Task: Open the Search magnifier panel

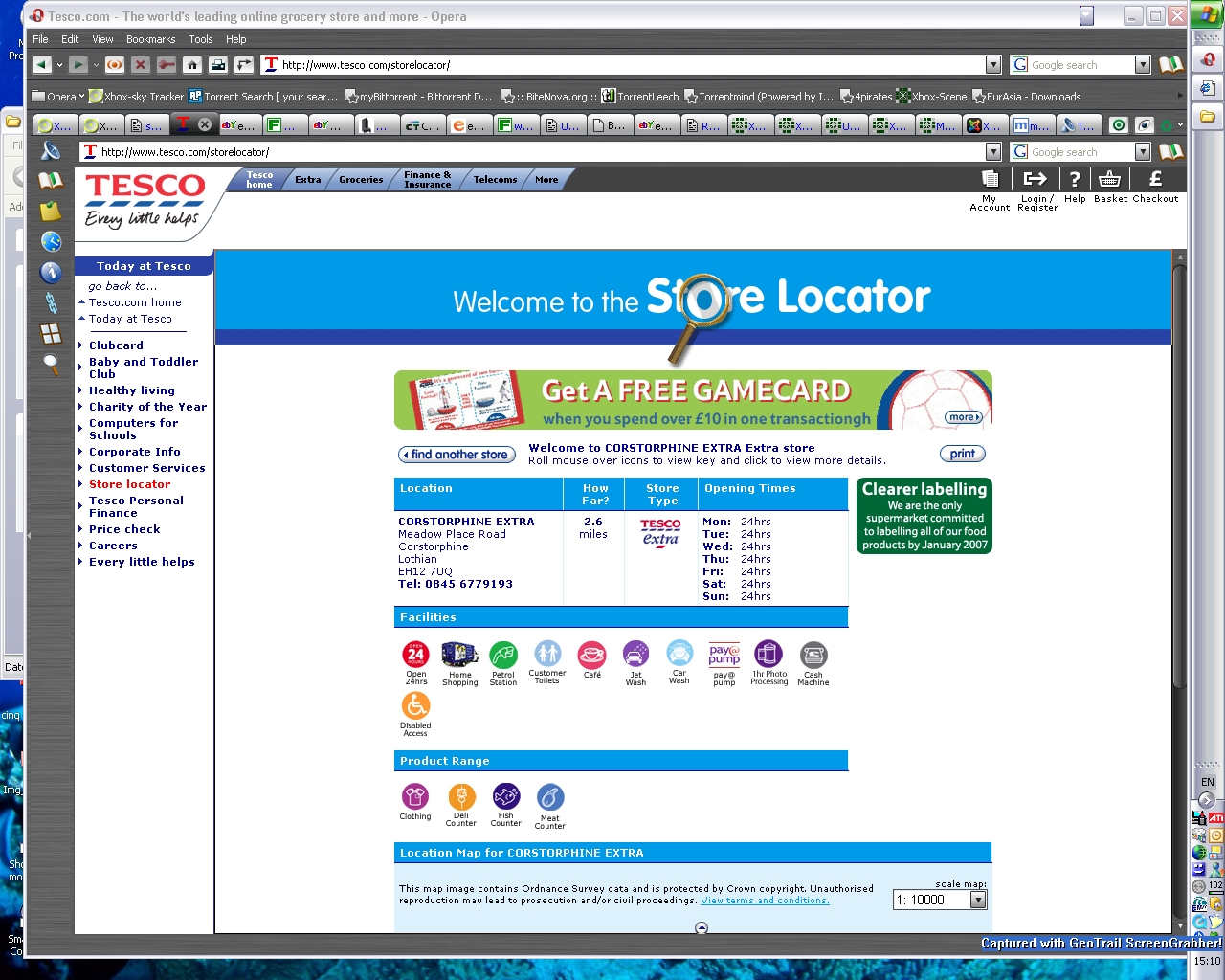Action: [x=51, y=364]
